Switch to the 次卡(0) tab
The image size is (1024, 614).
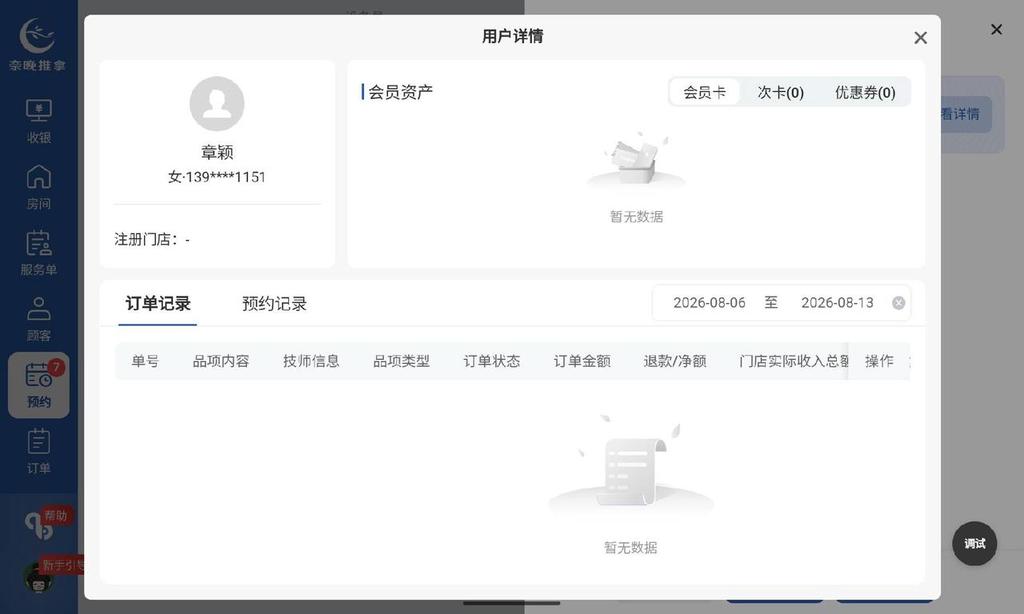click(x=780, y=92)
